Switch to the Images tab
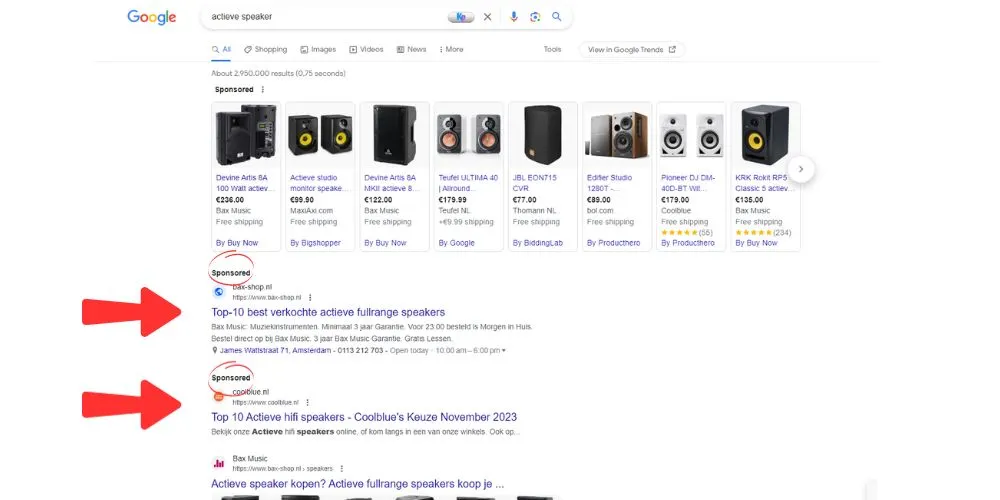 pos(318,49)
